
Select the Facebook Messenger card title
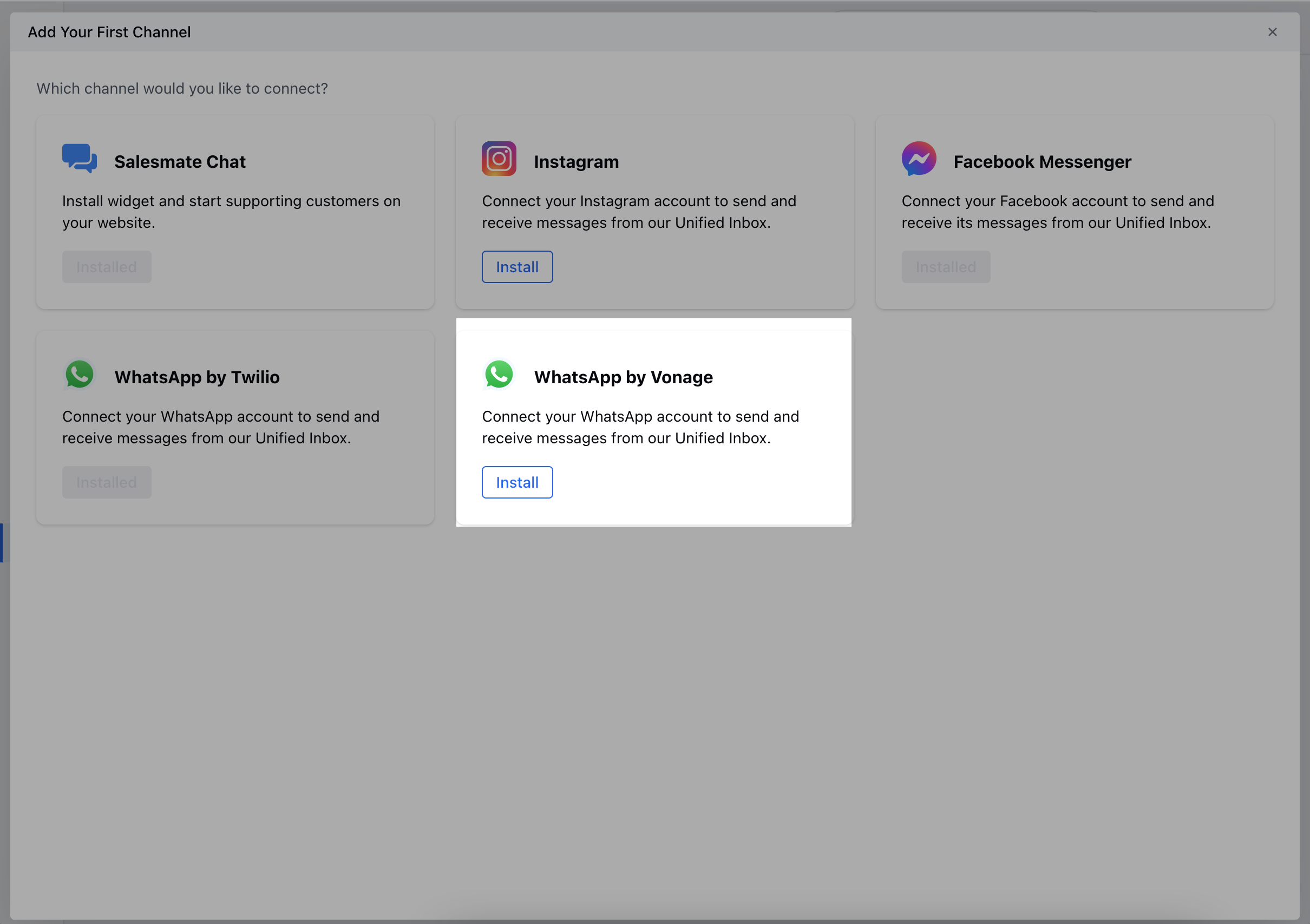click(x=1042, y=162)
